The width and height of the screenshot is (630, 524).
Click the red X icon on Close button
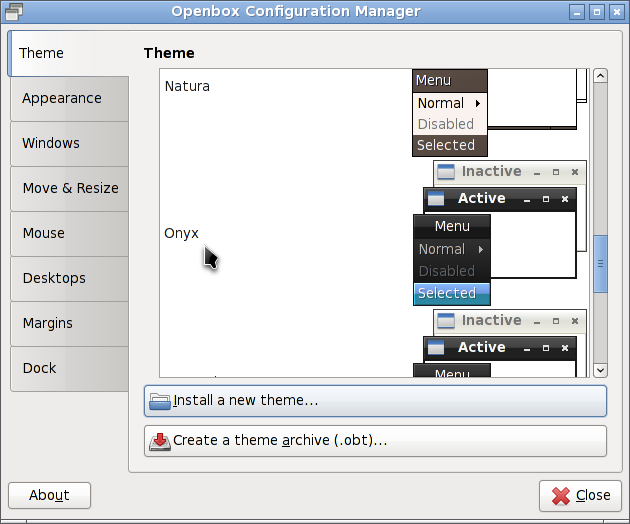561,496
